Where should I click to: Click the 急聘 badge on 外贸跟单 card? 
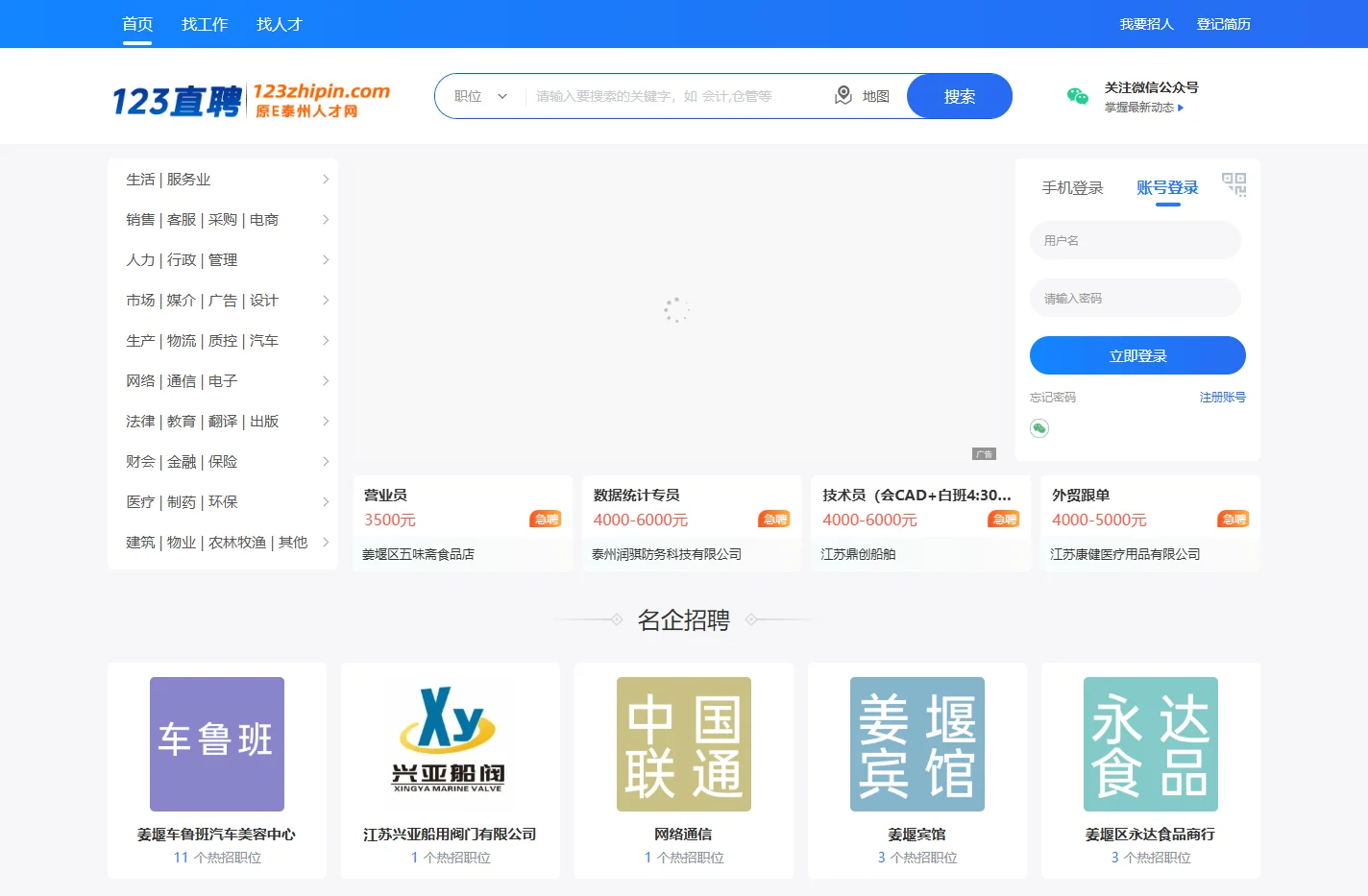[1234, 520]
